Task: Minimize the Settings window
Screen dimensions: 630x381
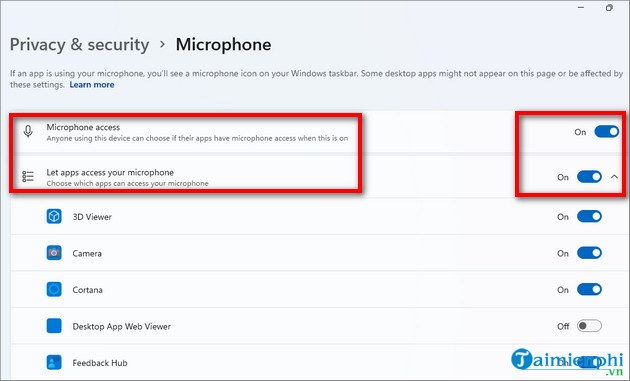Action: [x=581, y=8]
